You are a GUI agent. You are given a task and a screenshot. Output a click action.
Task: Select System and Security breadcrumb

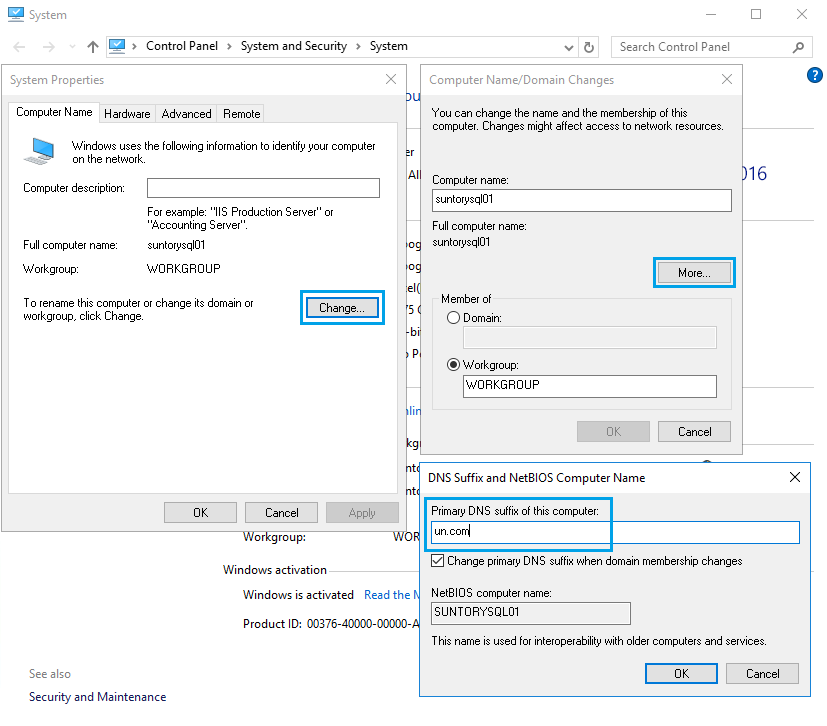[294, 46]
